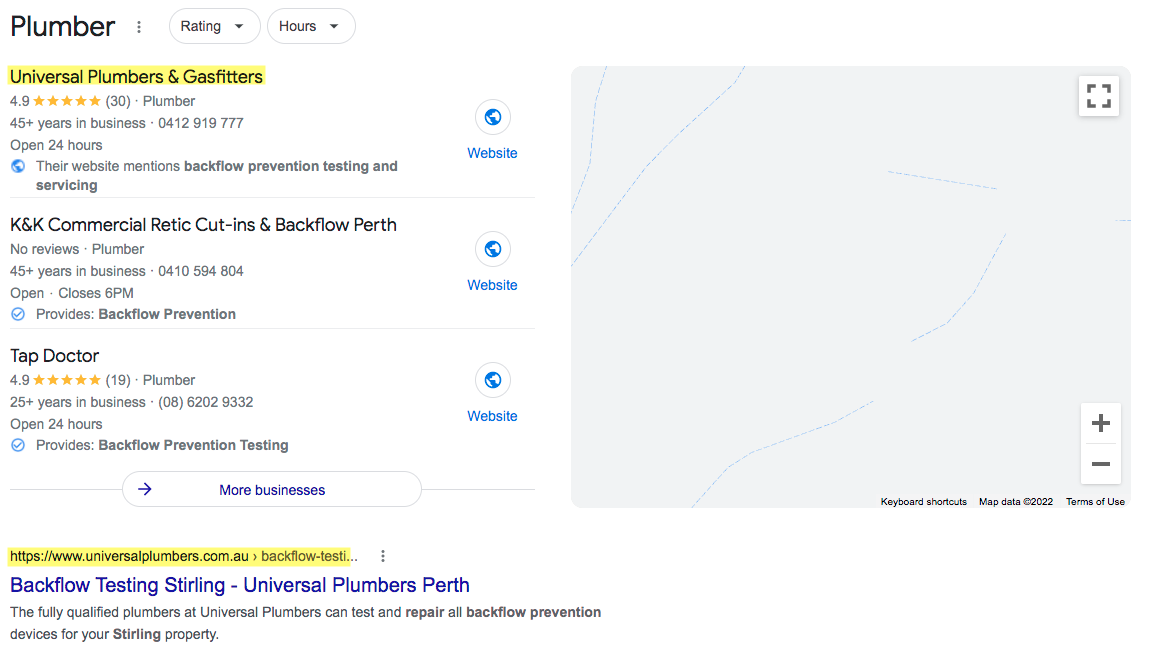Open the Rating filter dropdown
The width and height of the screenshot is (1157, 662).
[x=214, y=27]
